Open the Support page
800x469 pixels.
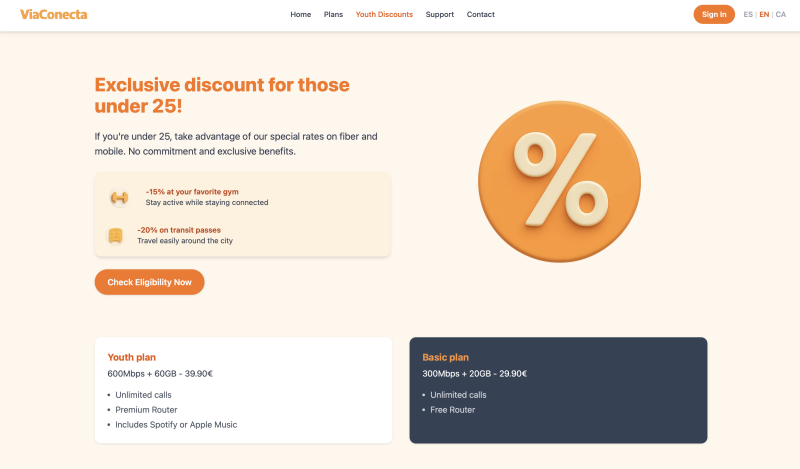[439, 15]
